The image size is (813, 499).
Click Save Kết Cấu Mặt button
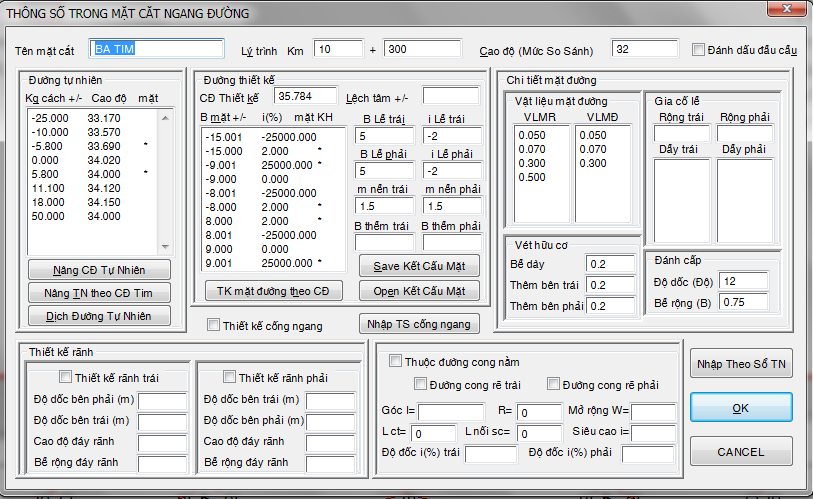(419, 266)
